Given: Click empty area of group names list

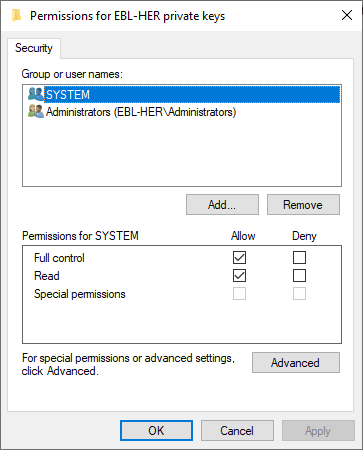Looking at the screenshot, I should pos(182,153).
